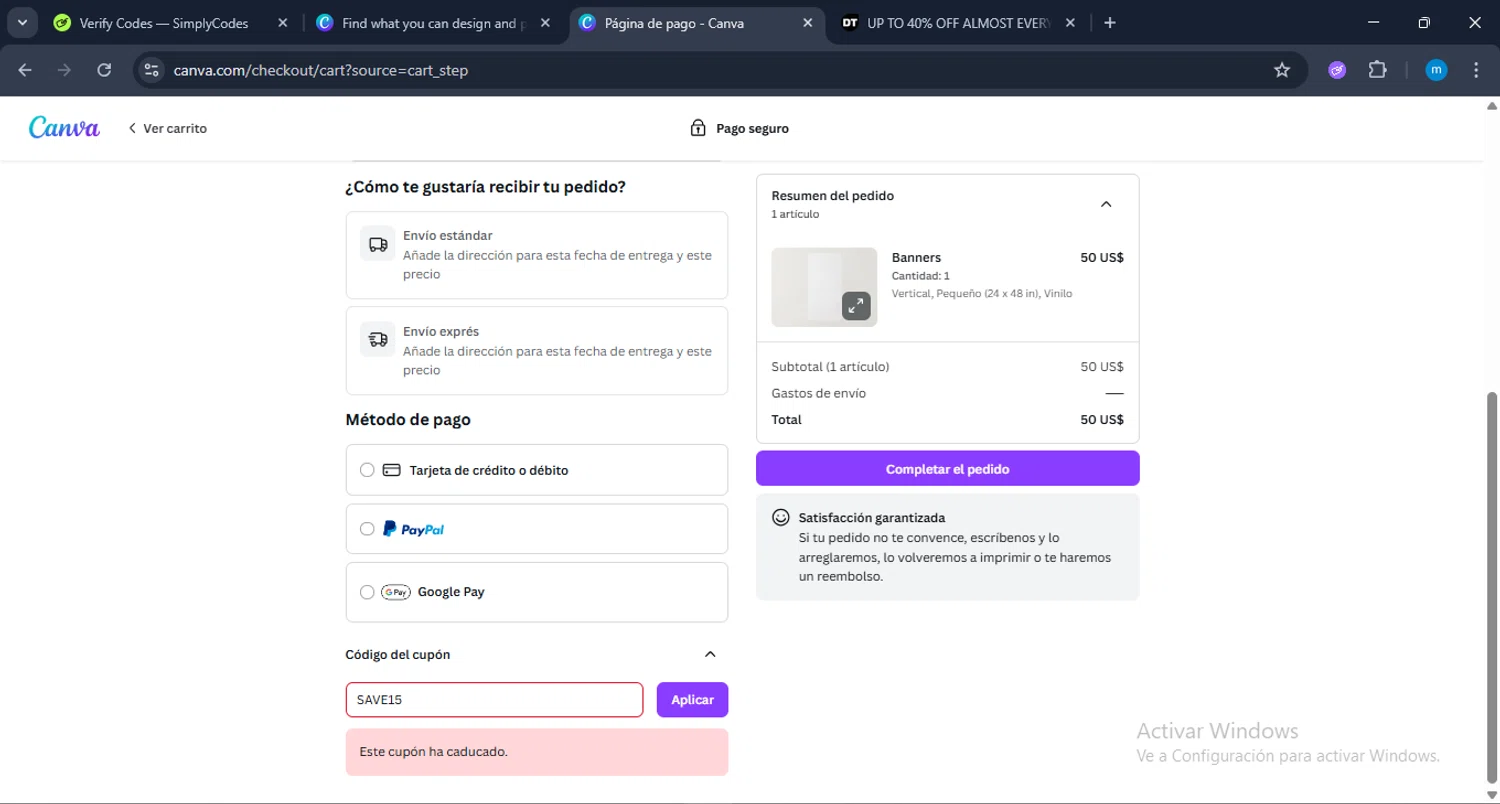This screenshot has height=804, width=1500.
Task: Open a new browser tab
Action: coord(1109,23)
